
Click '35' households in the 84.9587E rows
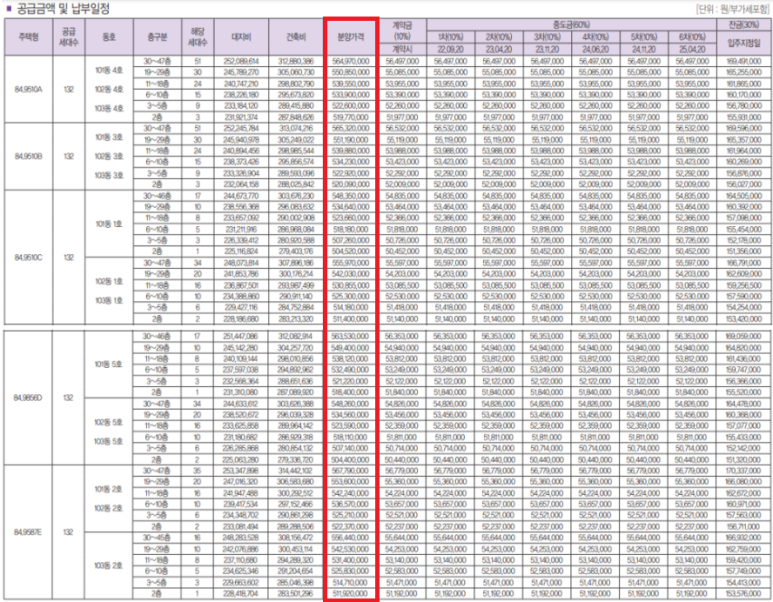(x=197, y=471)
